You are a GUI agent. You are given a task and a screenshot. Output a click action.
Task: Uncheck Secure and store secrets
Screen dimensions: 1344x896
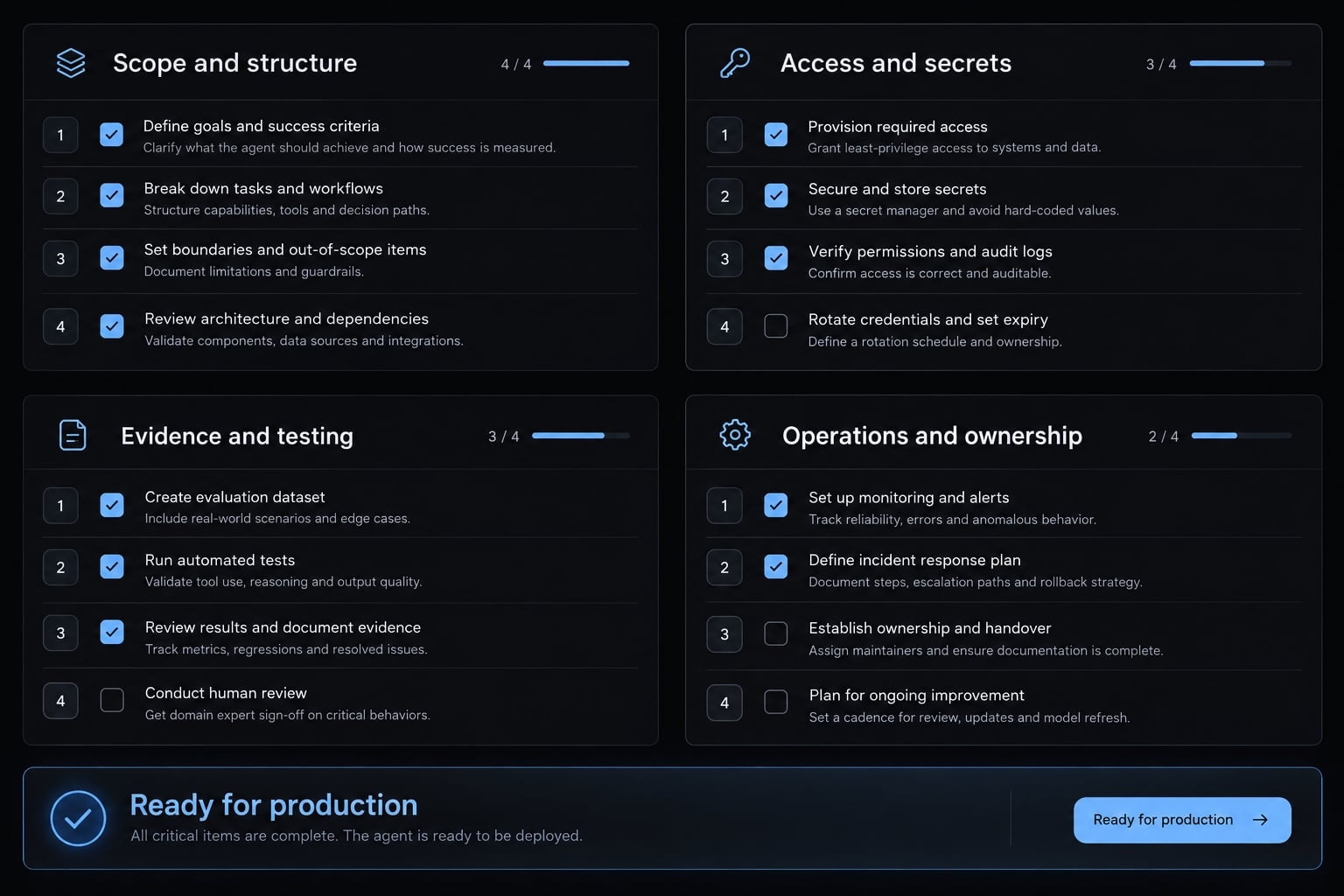tap(776, 195)
